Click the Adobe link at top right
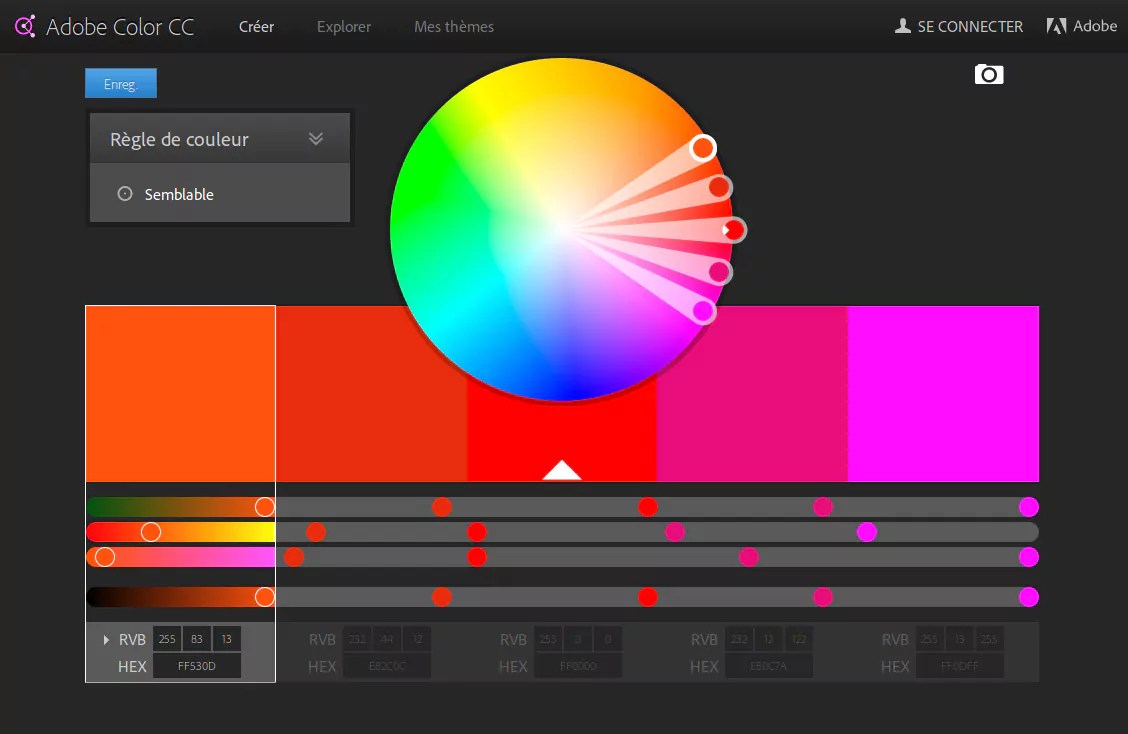Screen dimensions: 1128x734 pyautogui.click(x=1095, y=26)
